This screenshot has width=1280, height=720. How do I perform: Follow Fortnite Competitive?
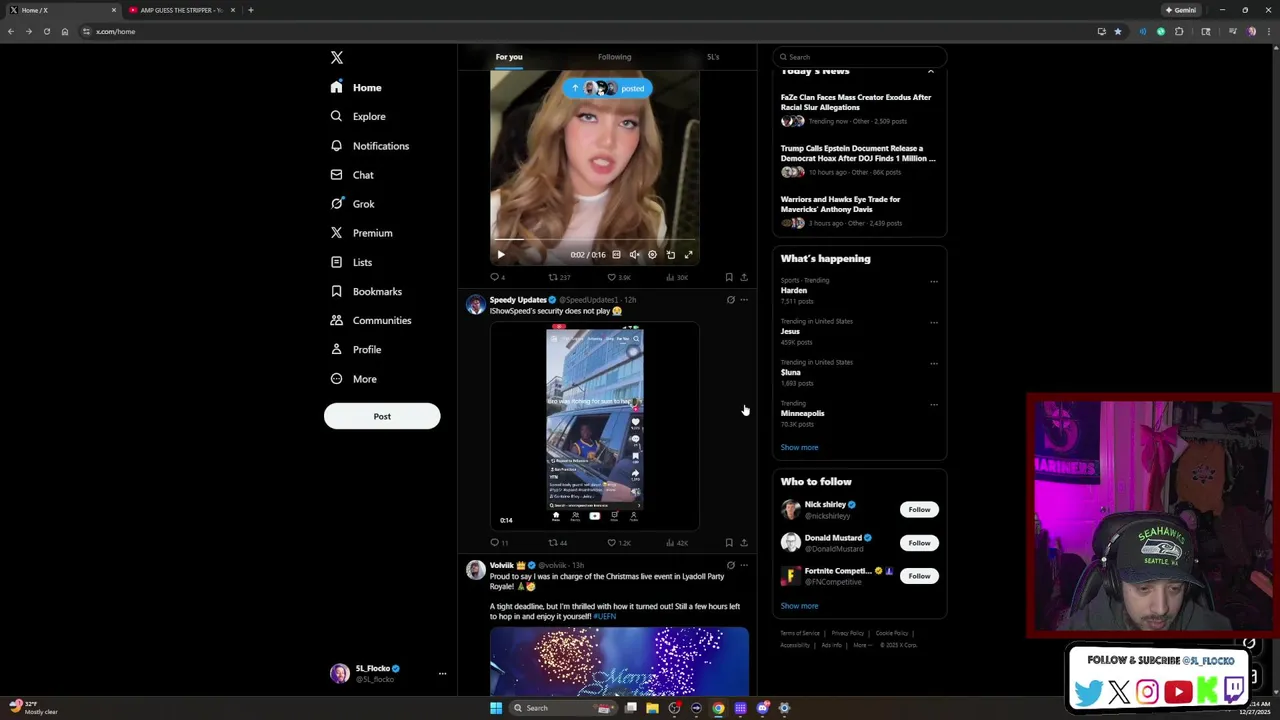point(919,576)
